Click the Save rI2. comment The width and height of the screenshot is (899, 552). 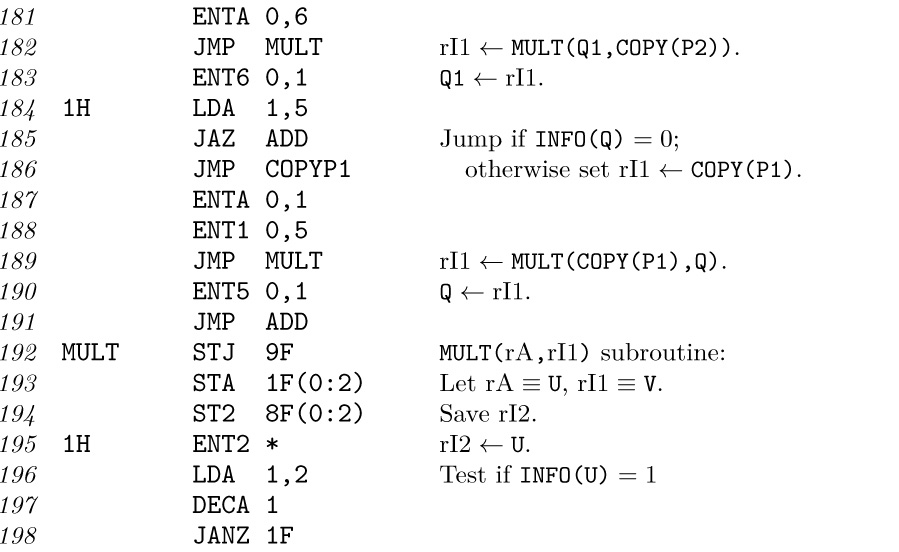488,413
